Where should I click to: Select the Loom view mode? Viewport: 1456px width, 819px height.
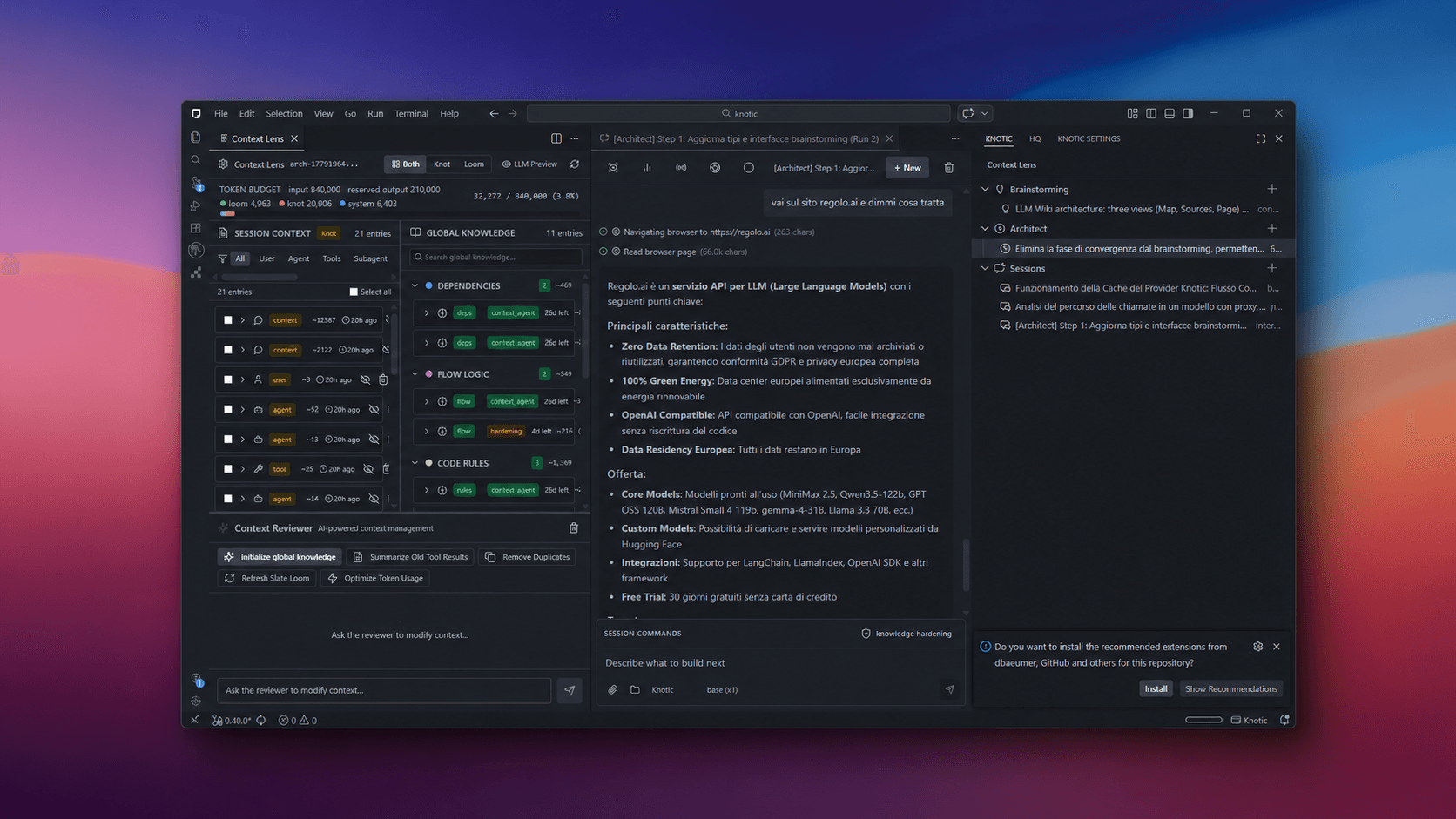474,164
